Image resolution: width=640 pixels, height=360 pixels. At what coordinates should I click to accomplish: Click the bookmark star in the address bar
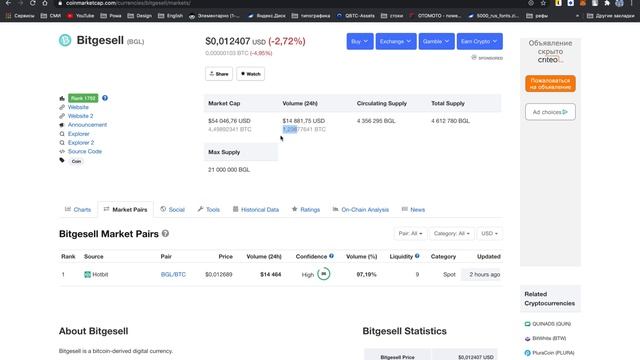tap(543, 3)
